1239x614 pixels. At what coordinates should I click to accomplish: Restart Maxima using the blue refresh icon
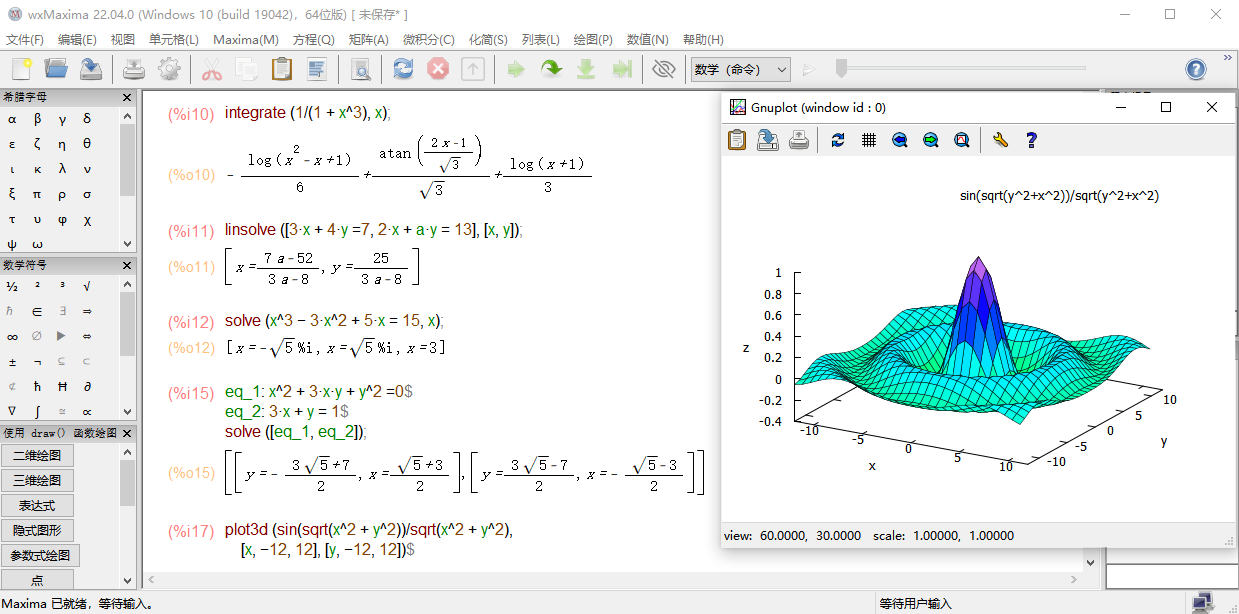(403, 69)
